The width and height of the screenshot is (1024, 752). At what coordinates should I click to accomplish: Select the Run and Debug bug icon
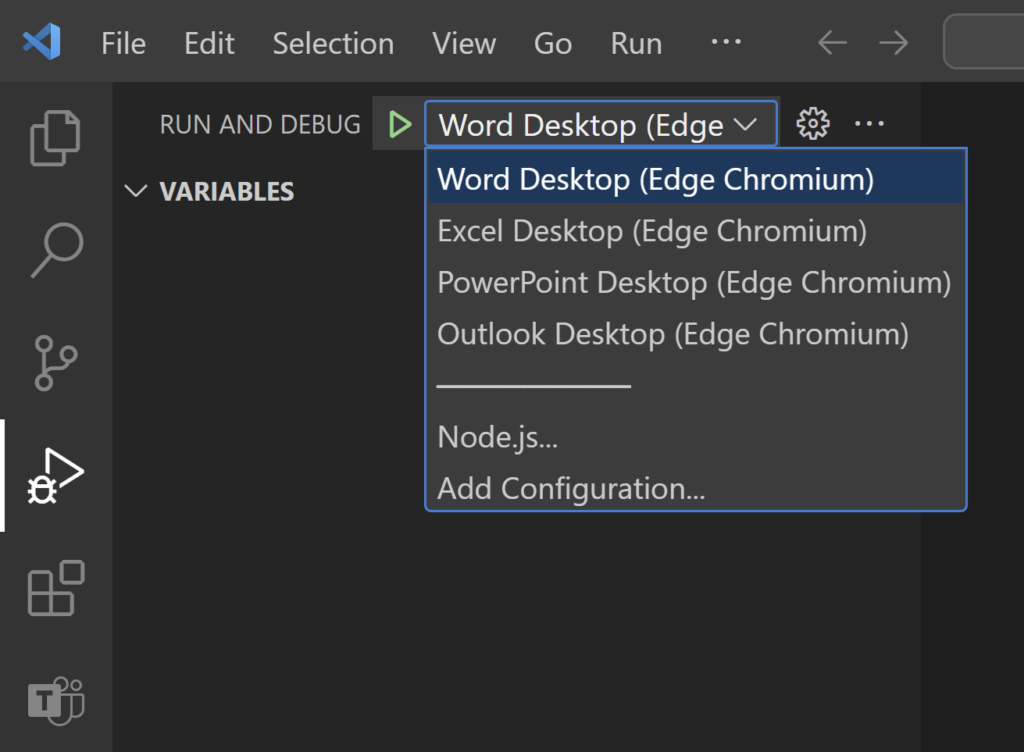point(55,475)
